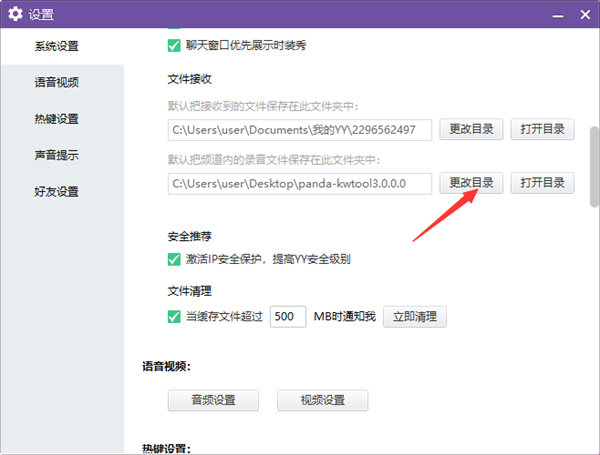The height and width of the screenshot is (455, 600).
Task: Click 更改目录 for recording files folder
Action: coord(471,182)
